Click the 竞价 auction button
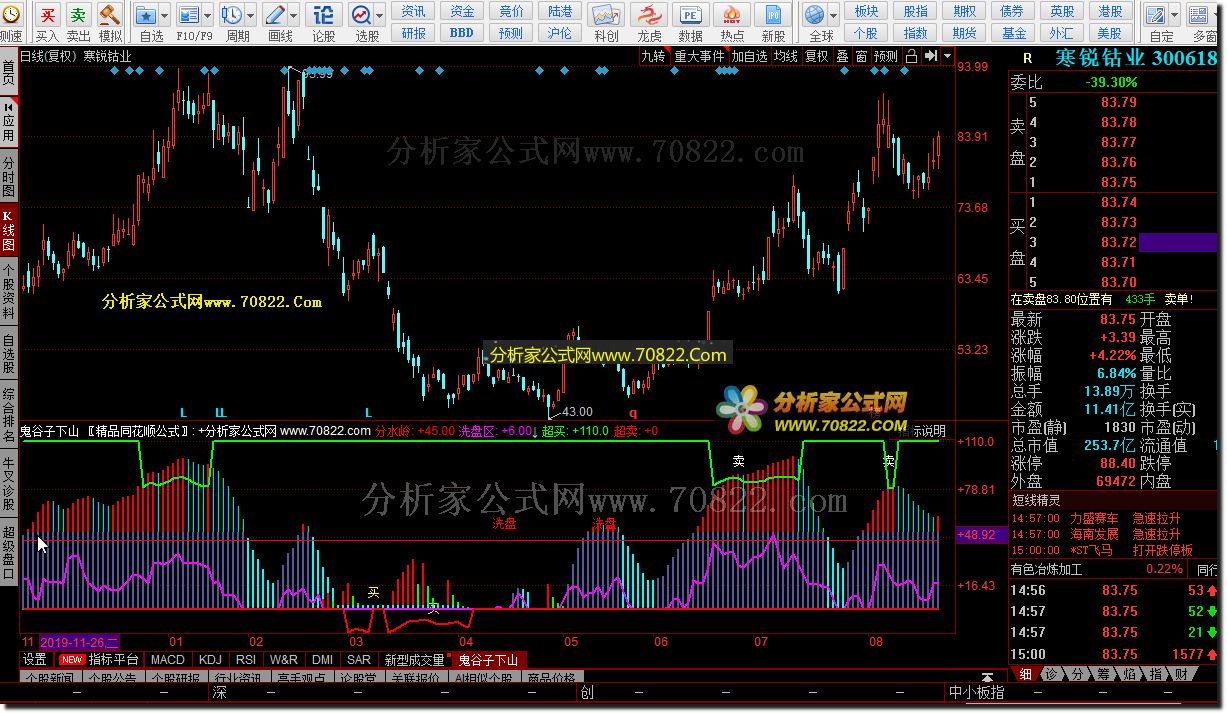Viewport: 1227px width, 713px height. (511, 11)
